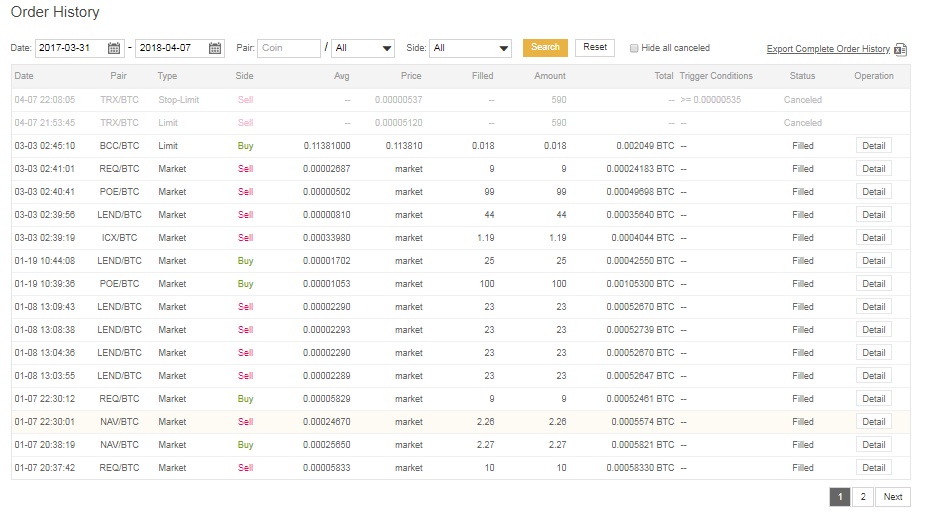This screenshot has width=927, height=517.
Task: Click the Date column header
Action: (24, 76)
